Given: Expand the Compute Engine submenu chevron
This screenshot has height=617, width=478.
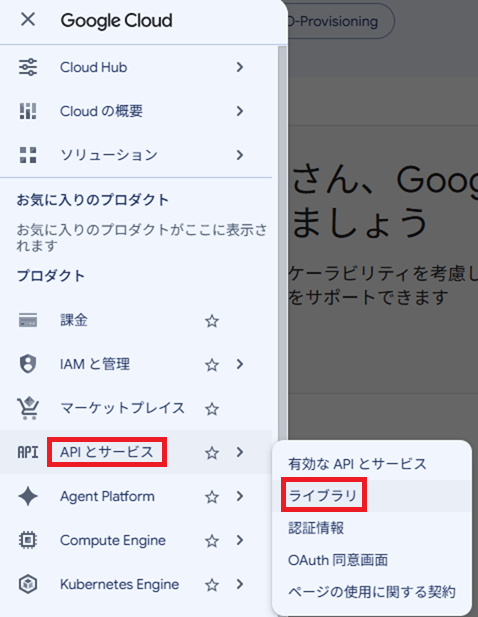Looking at the screenshot, I should click(x=240, y=540).
